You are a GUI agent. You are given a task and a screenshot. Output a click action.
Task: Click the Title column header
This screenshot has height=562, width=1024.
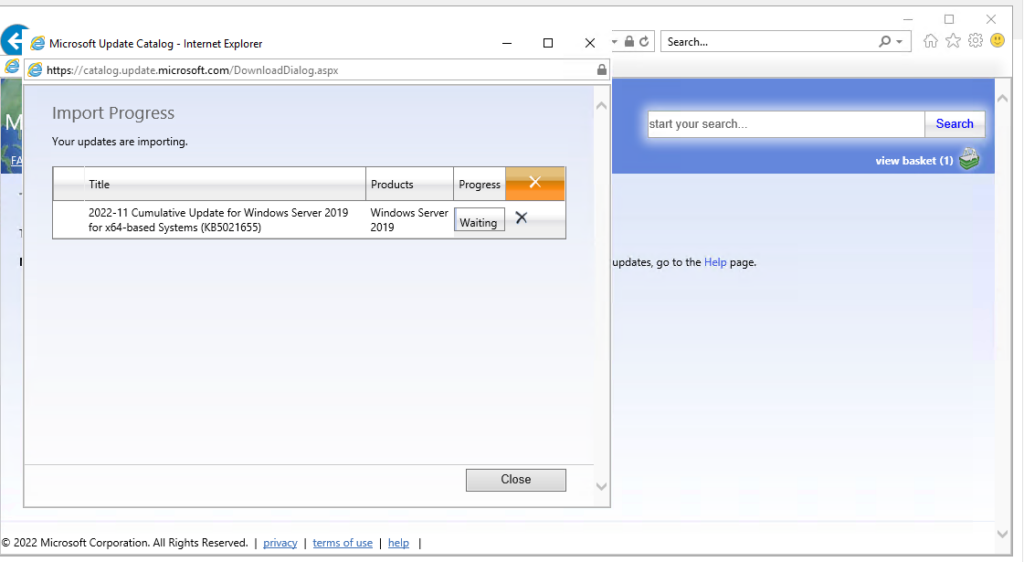[x=225, y=184]
